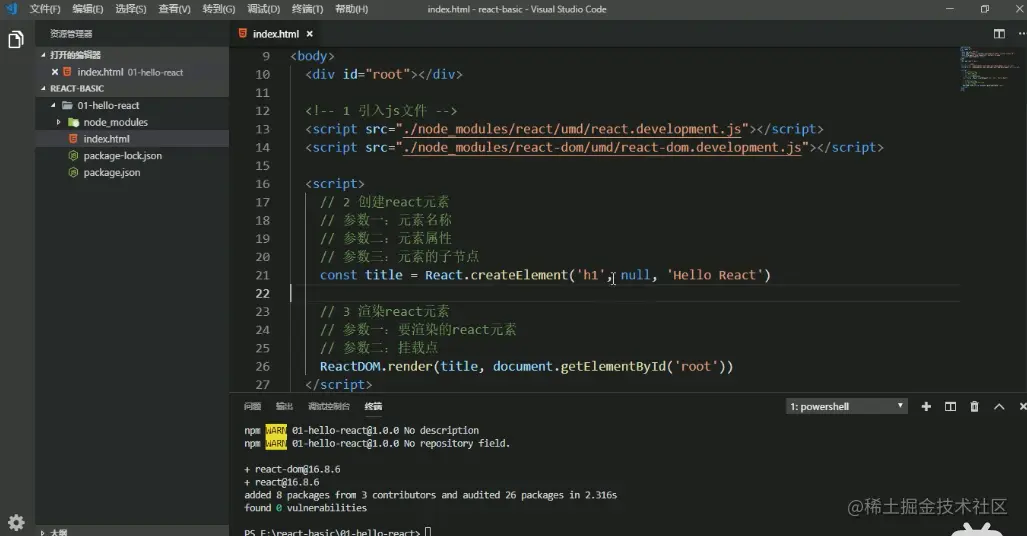Click the package-lock.json file icon

tap(73, 156)
